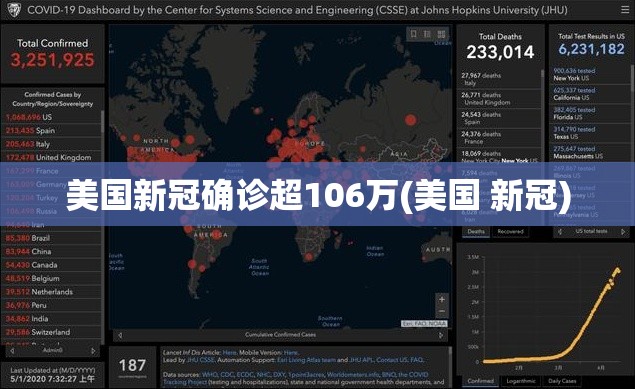Screen dimensions: 635x389
Task: Select Florida US tested row
Action: (x=590, y=113)
